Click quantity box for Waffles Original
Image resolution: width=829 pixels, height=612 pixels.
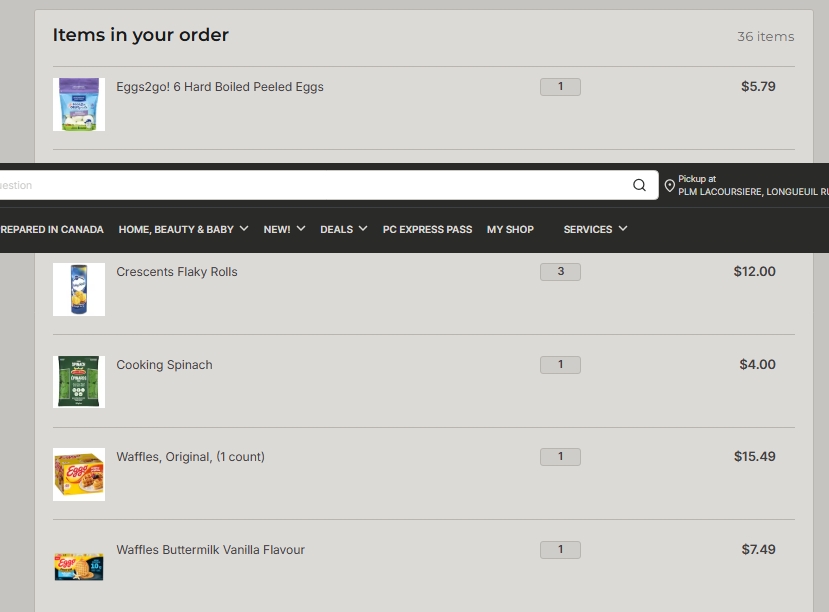click(x=560, y=457)
